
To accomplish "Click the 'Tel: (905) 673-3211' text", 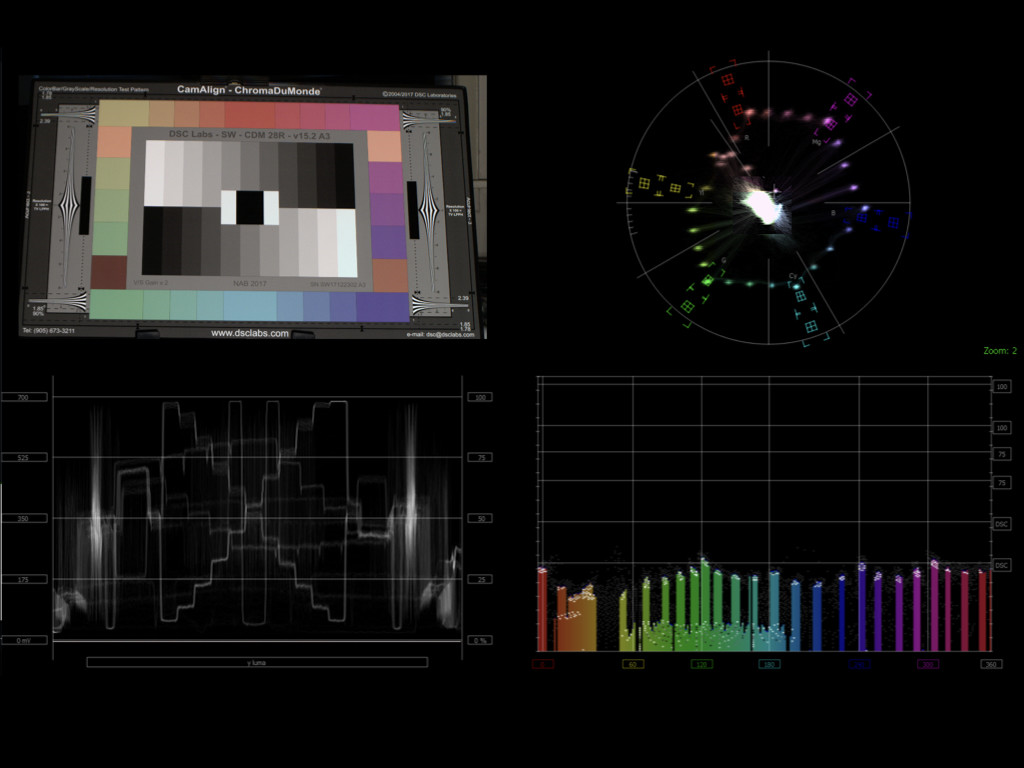I will 49,330.
